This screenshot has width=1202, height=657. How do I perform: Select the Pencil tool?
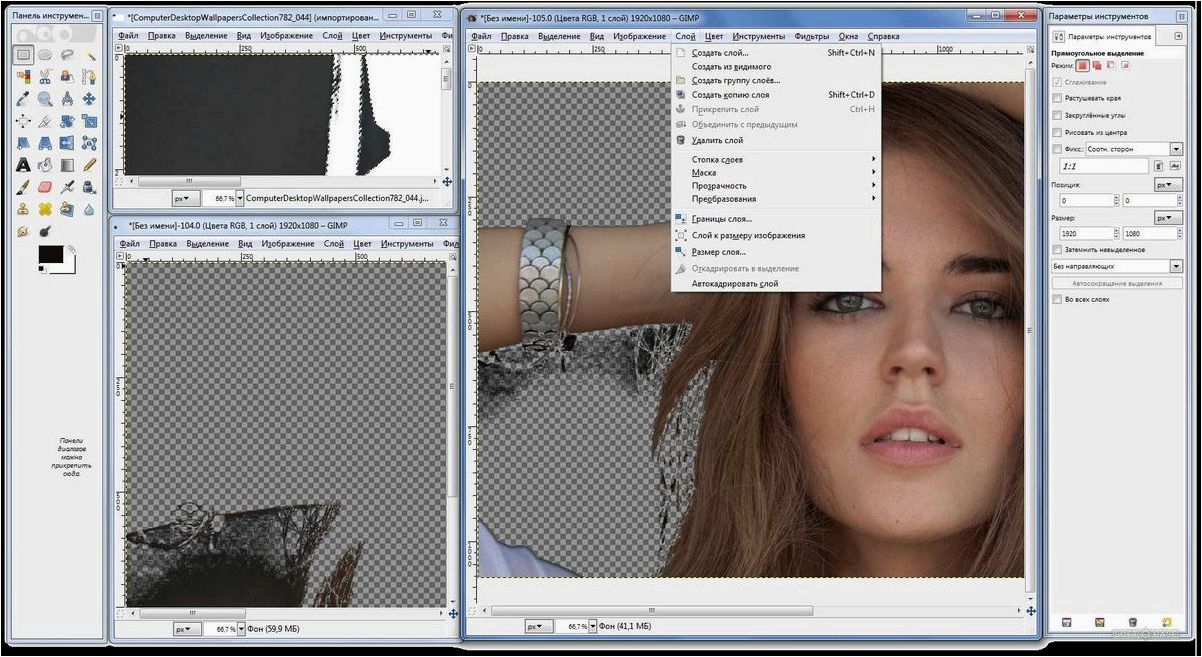(x=89, y=165)
